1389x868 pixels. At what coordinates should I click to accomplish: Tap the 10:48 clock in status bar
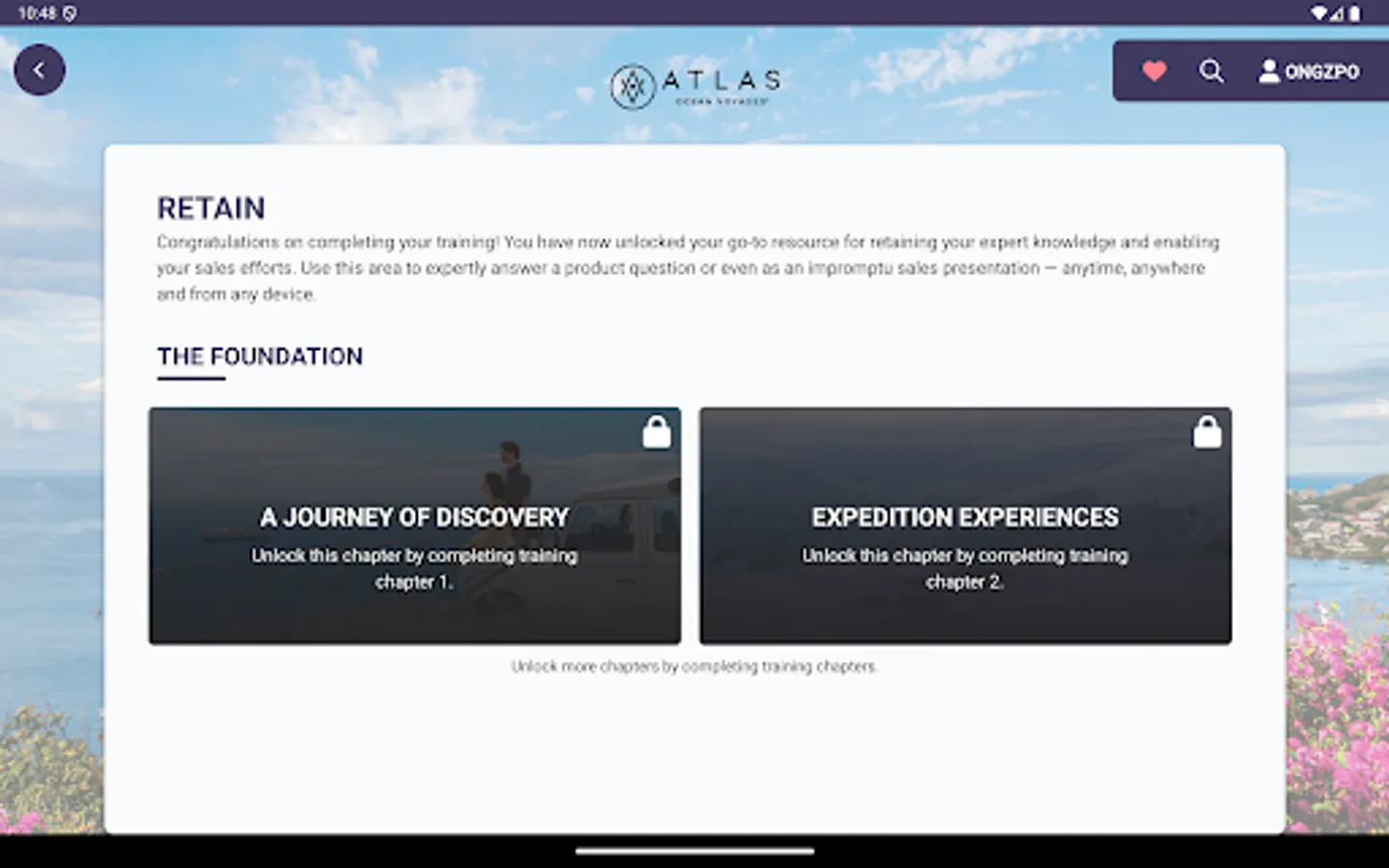point(39,14)
